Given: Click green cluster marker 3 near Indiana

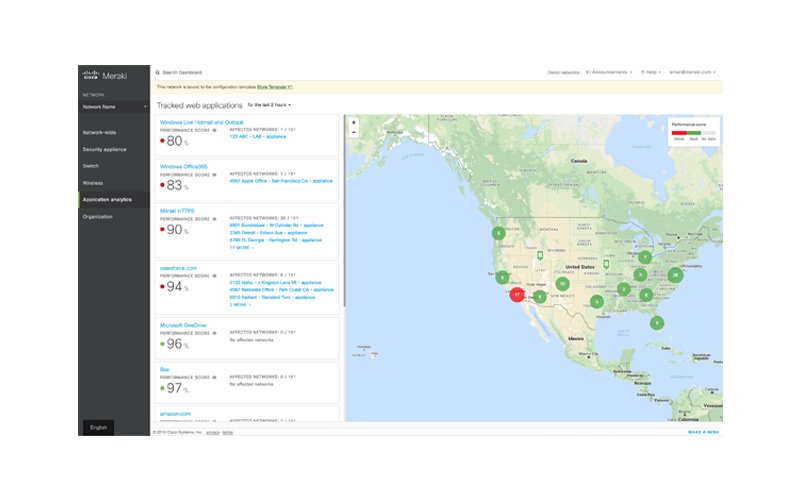Looking at the screenshot, I should click(640, 274).
